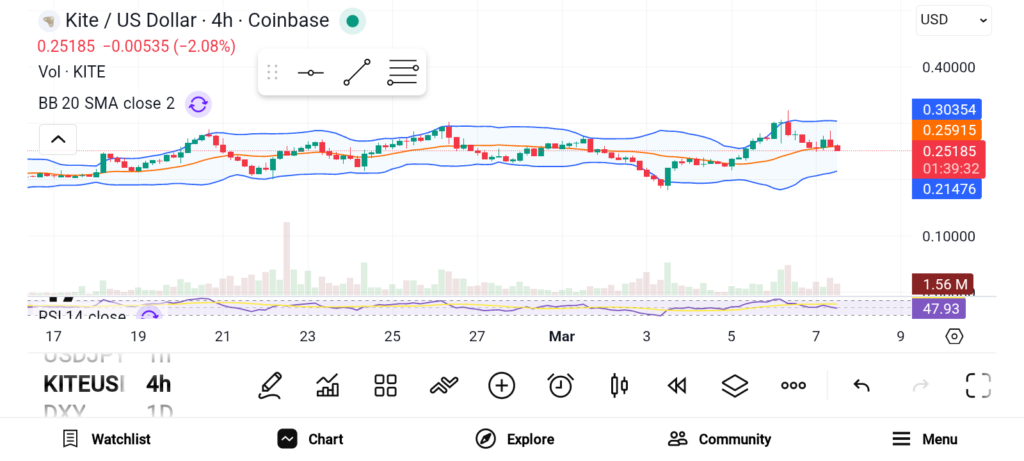The height and width of the screenshot is (461, 1024).
Task: Switch to the Explore tab
Action: click(x=515, y=439)
